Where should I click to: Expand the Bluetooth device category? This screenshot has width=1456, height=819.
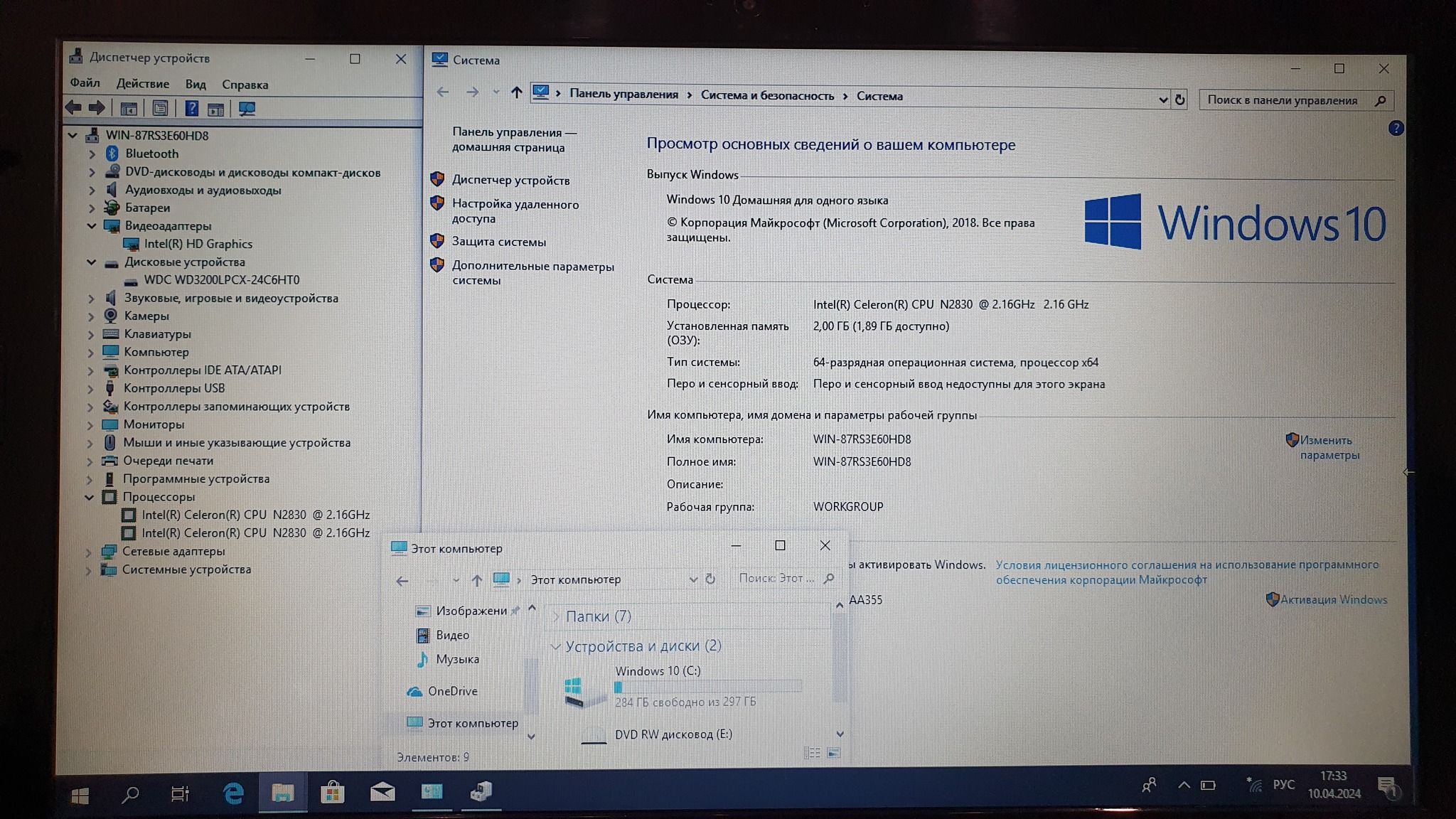(x=92, y=154)
